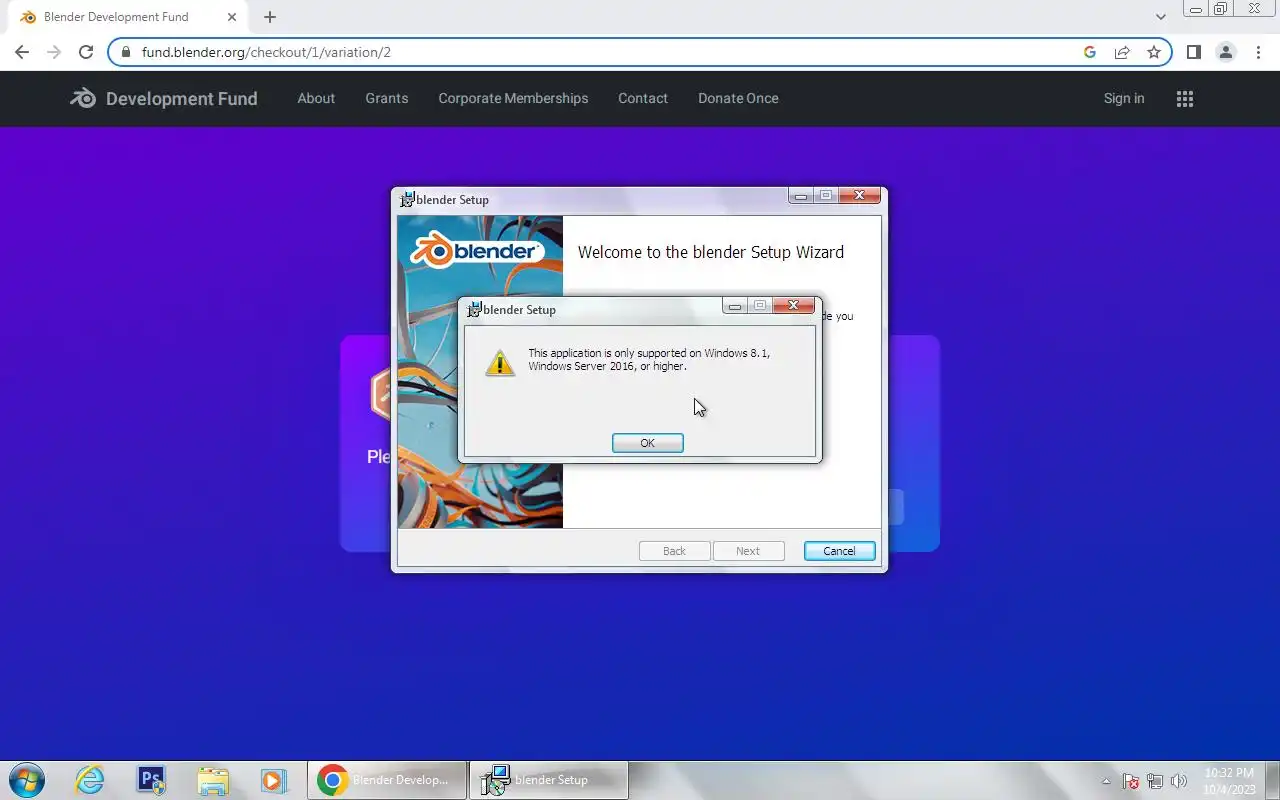Click the warning triangle icon in the dialog
This screenshot has height=800, width=1280.
point(500,363)
